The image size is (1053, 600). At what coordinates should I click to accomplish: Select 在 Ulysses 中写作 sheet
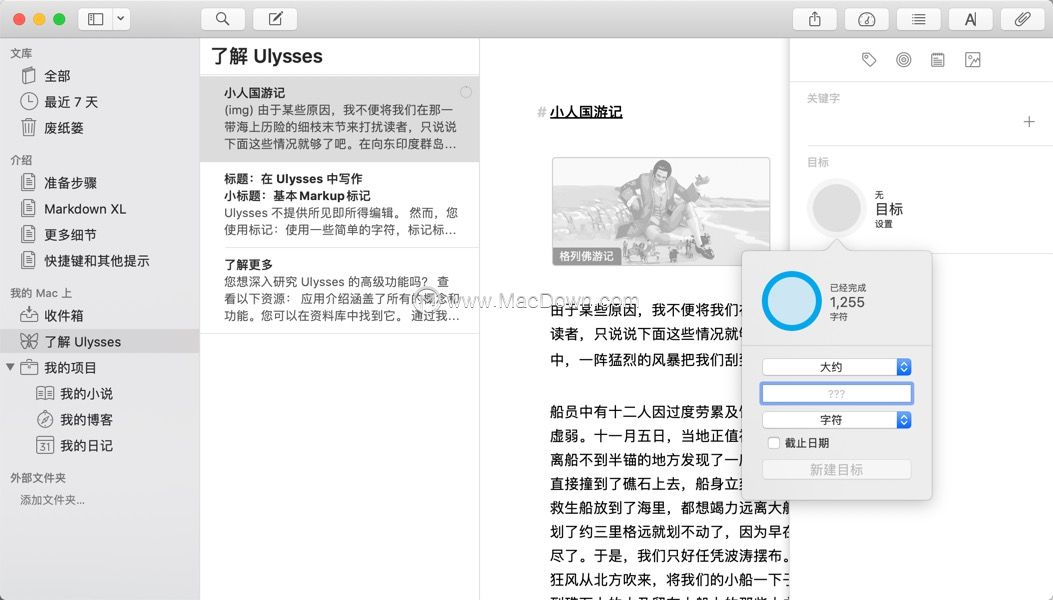[x=340, y=204]
